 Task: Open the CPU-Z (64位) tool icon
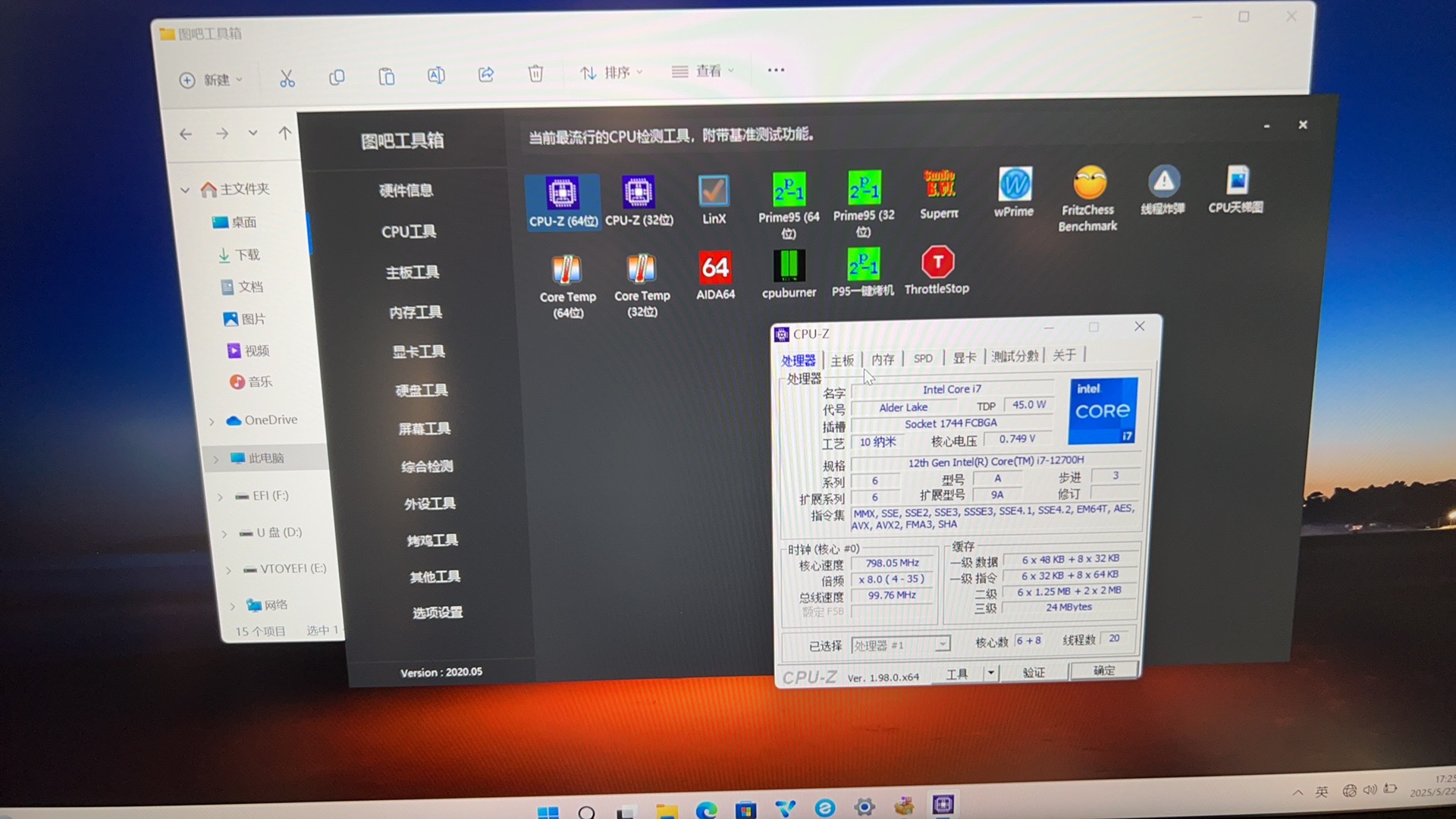pos(563,194)
